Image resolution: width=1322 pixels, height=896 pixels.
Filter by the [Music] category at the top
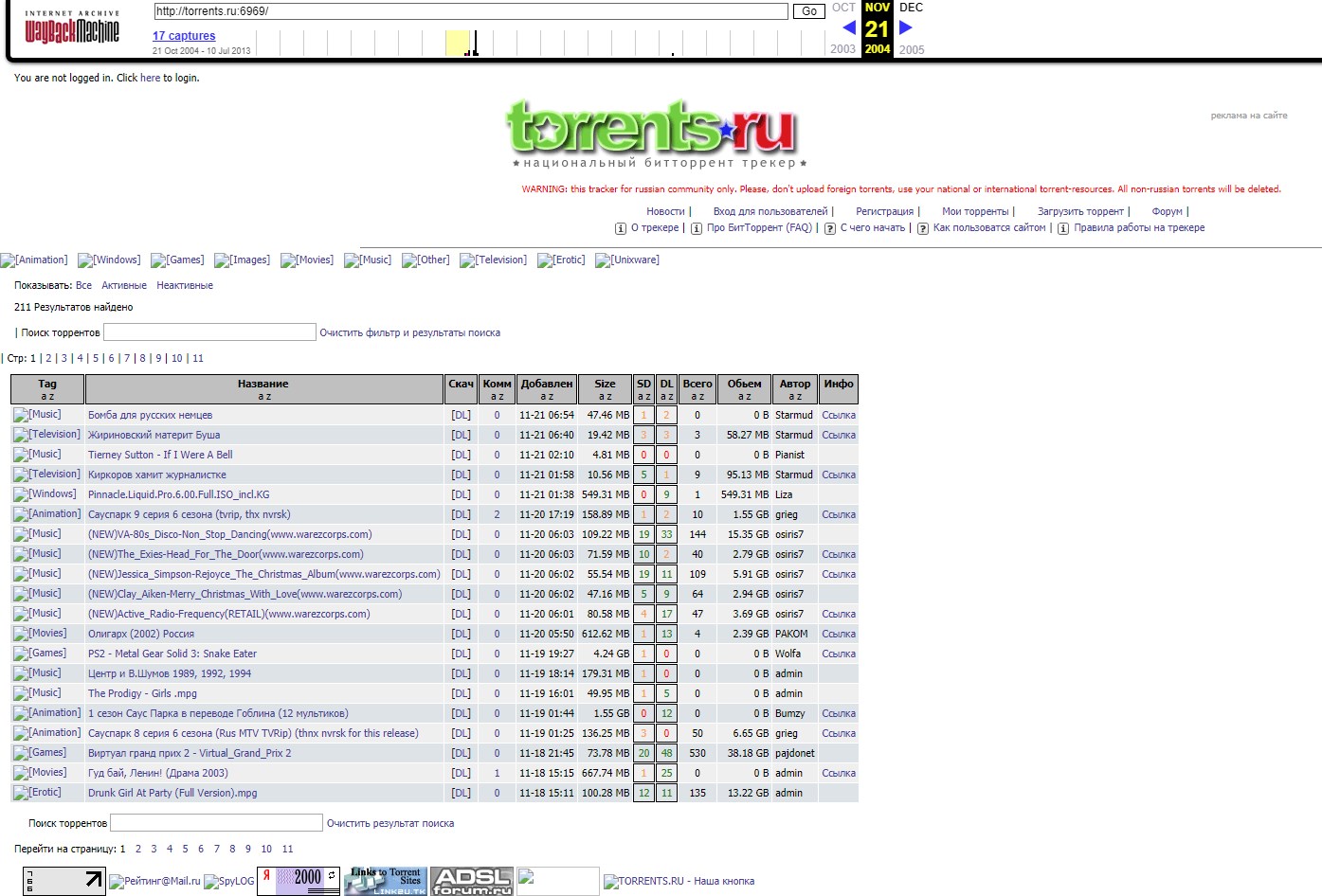pos(368,260)
